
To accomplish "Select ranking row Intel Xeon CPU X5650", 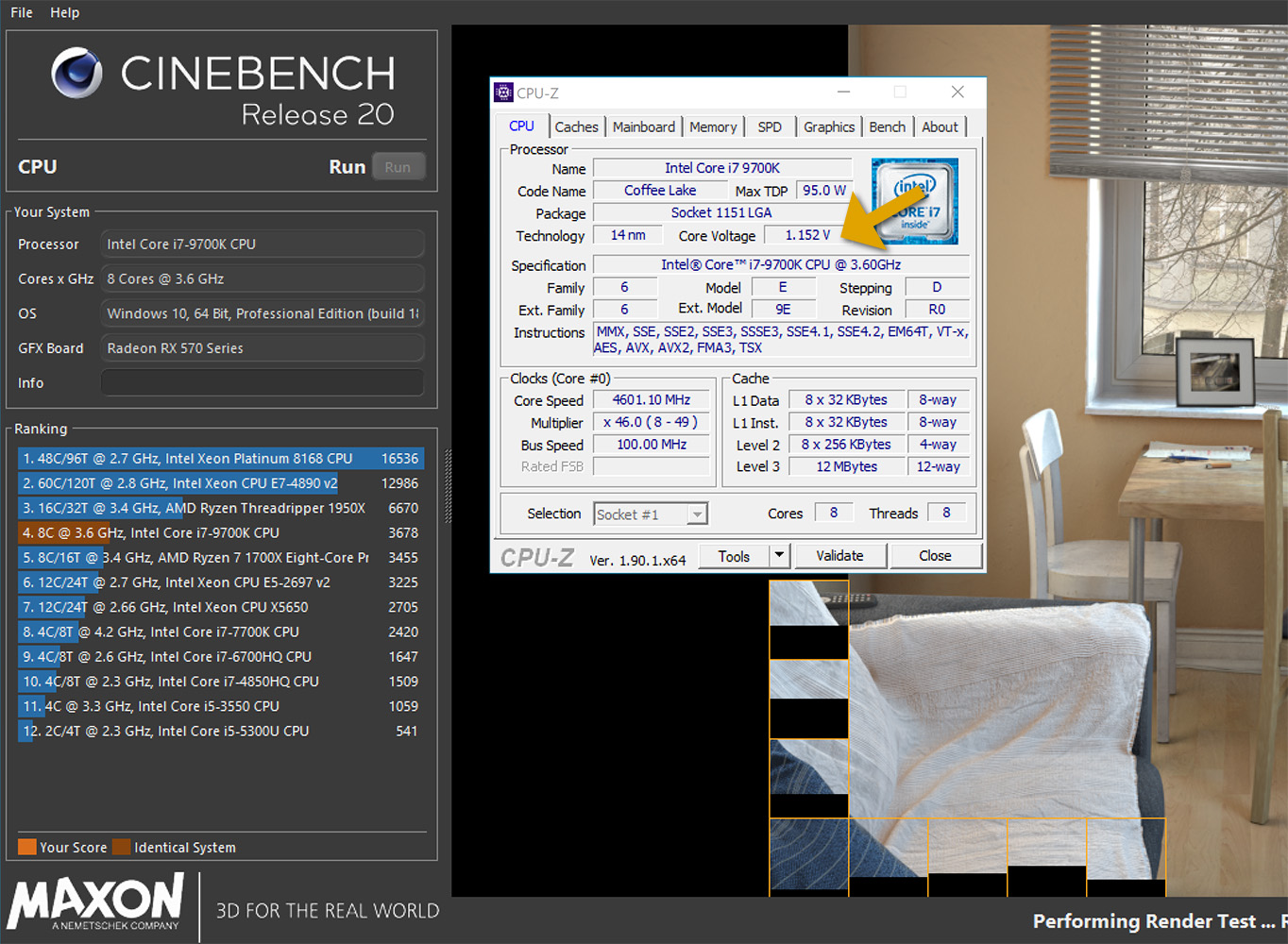I will [x=220, y=607].
